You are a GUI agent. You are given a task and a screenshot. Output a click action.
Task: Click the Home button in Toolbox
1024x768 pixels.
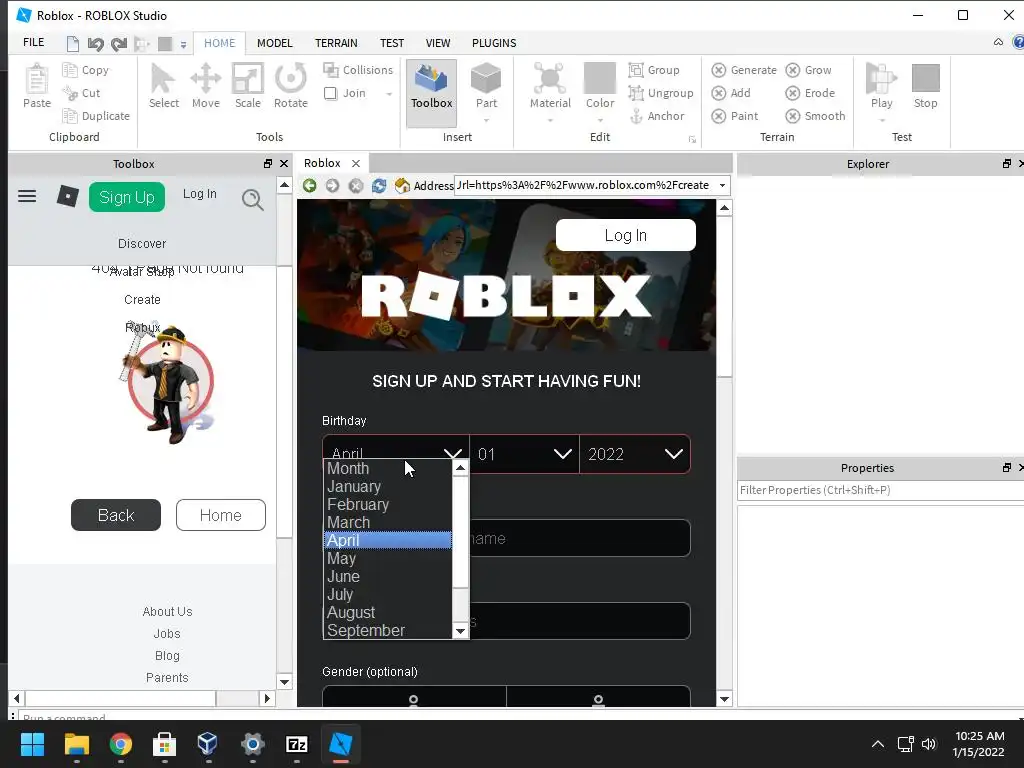point(221,515)
